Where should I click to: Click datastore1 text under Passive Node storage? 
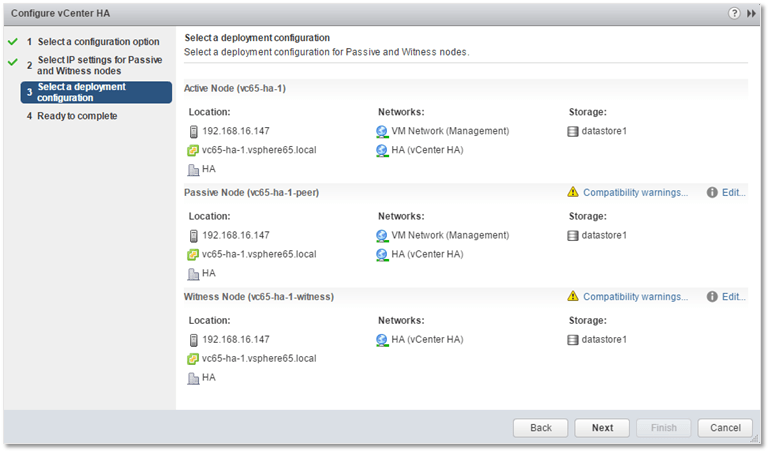pos(604,235)
